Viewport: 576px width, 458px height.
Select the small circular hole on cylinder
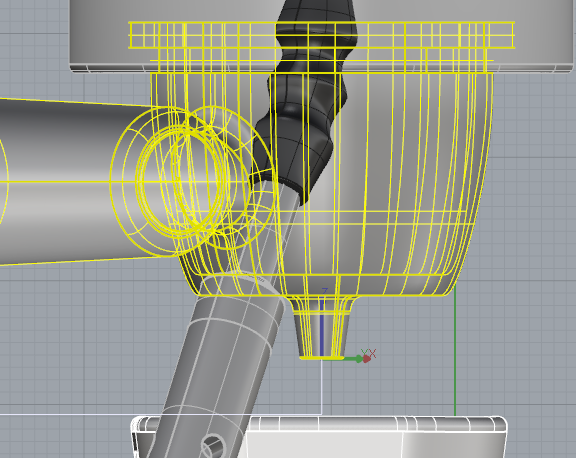[212, 445]
